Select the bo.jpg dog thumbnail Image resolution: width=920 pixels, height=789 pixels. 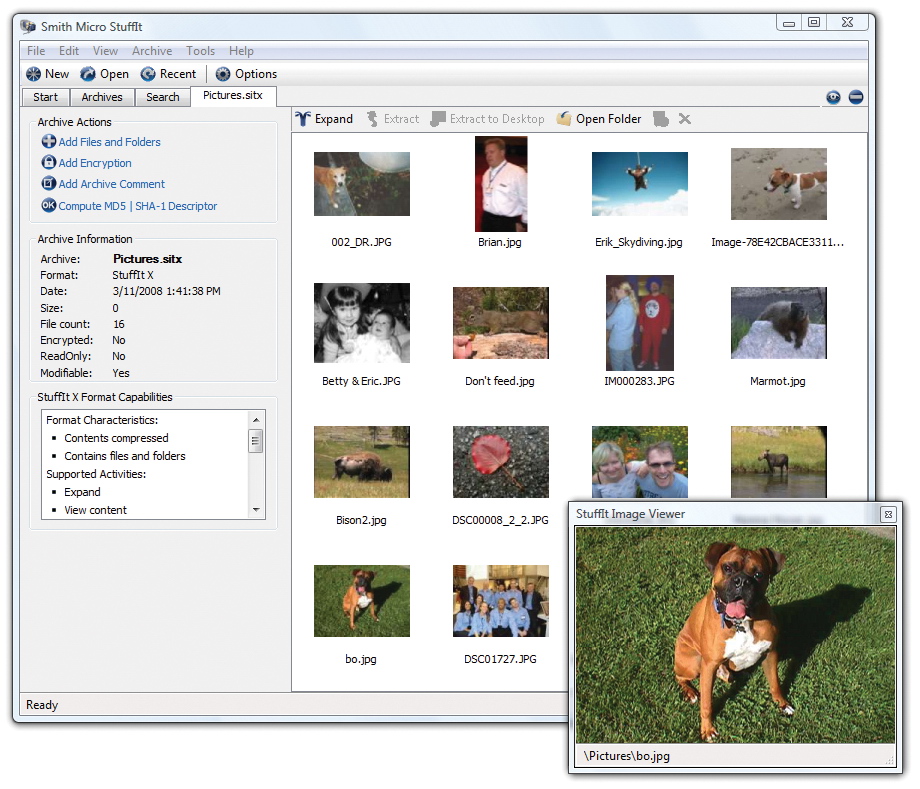click(361, 601)
